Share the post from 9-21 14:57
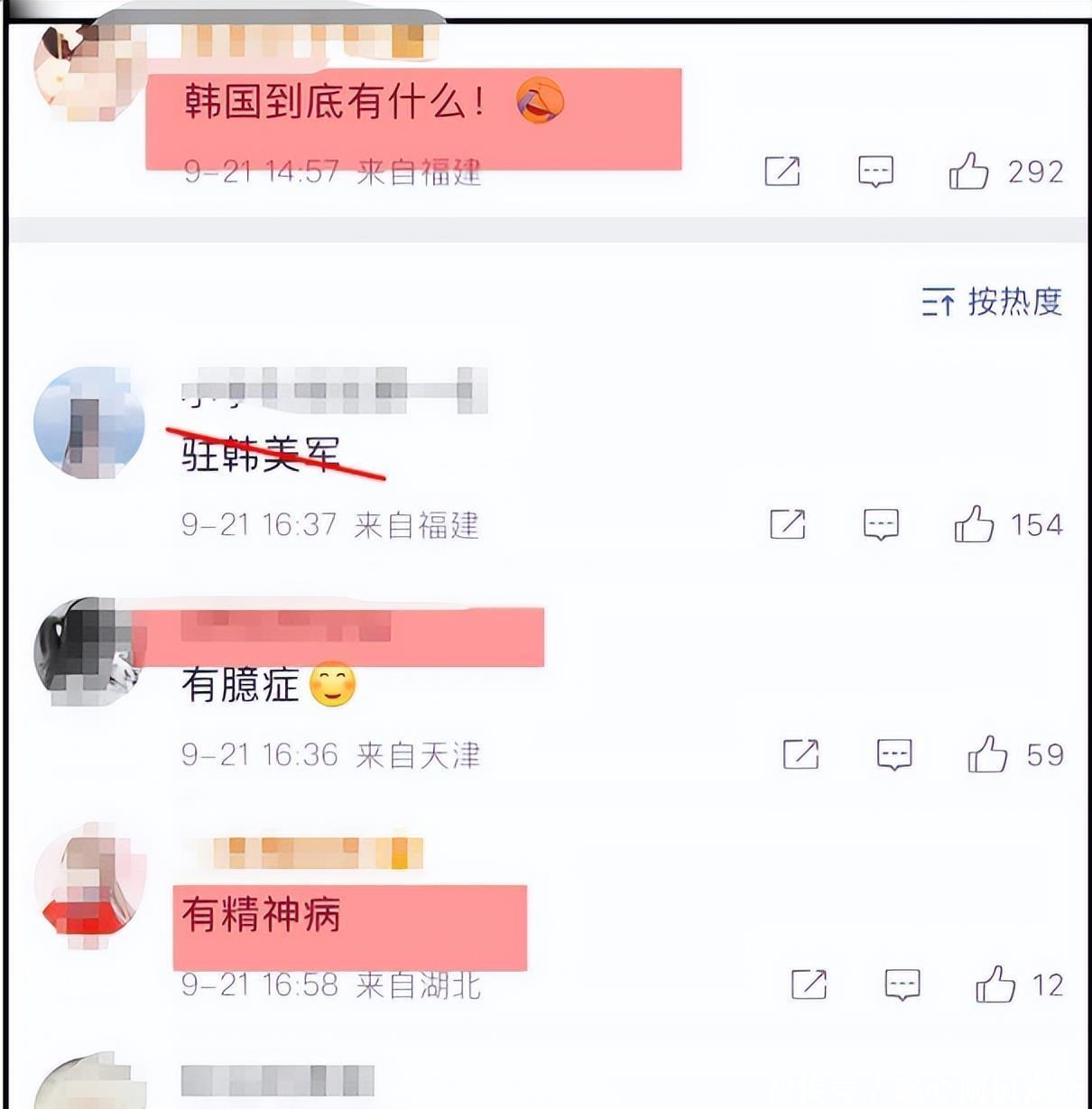 pos(782,171)
